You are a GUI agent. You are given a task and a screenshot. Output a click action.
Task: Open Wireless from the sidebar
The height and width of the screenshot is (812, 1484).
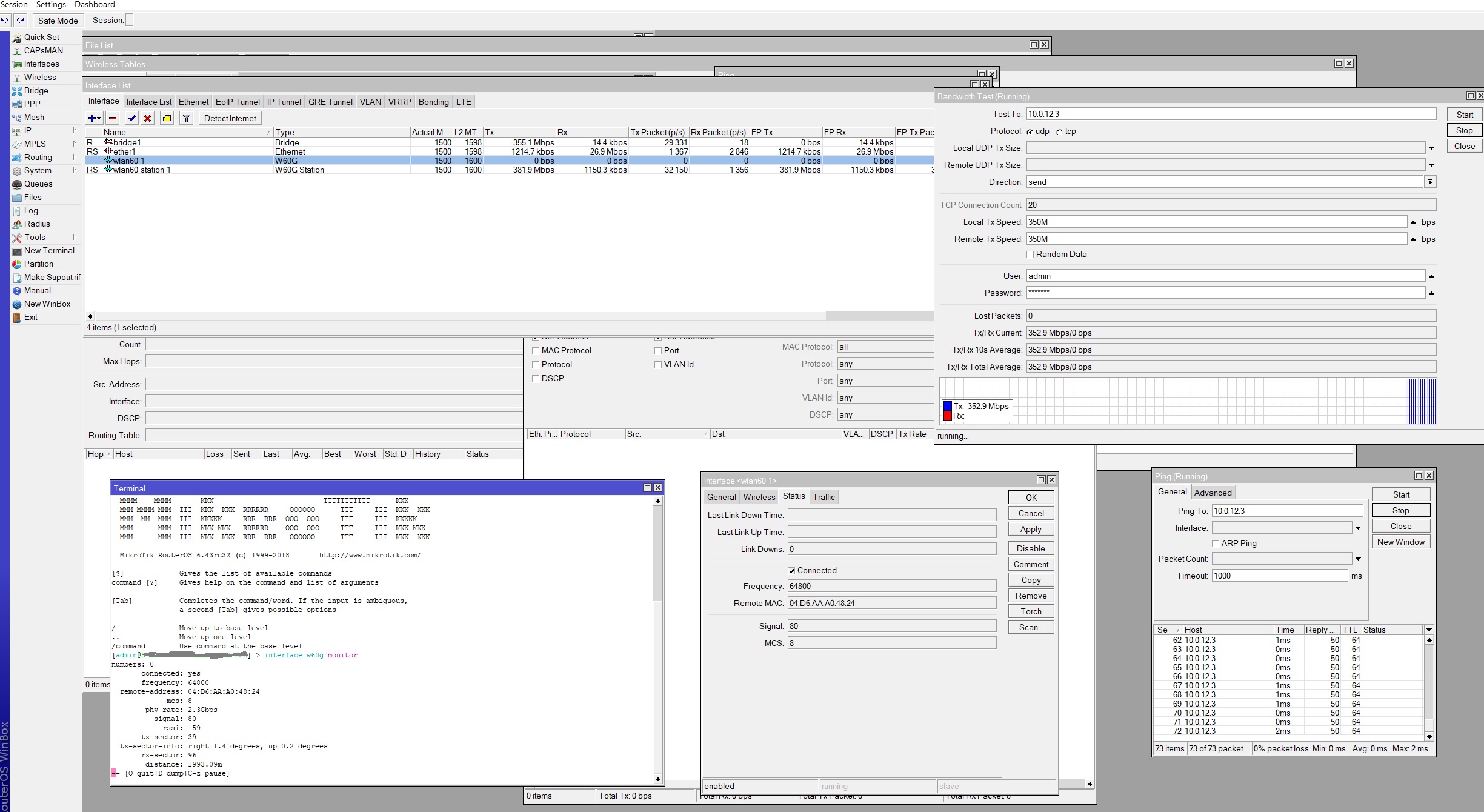pyautogui.click(x=40, y=77)
